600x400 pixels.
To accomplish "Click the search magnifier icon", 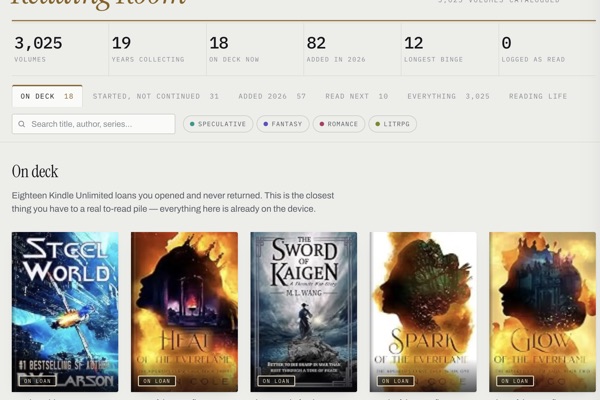I will tap(22, 124).
